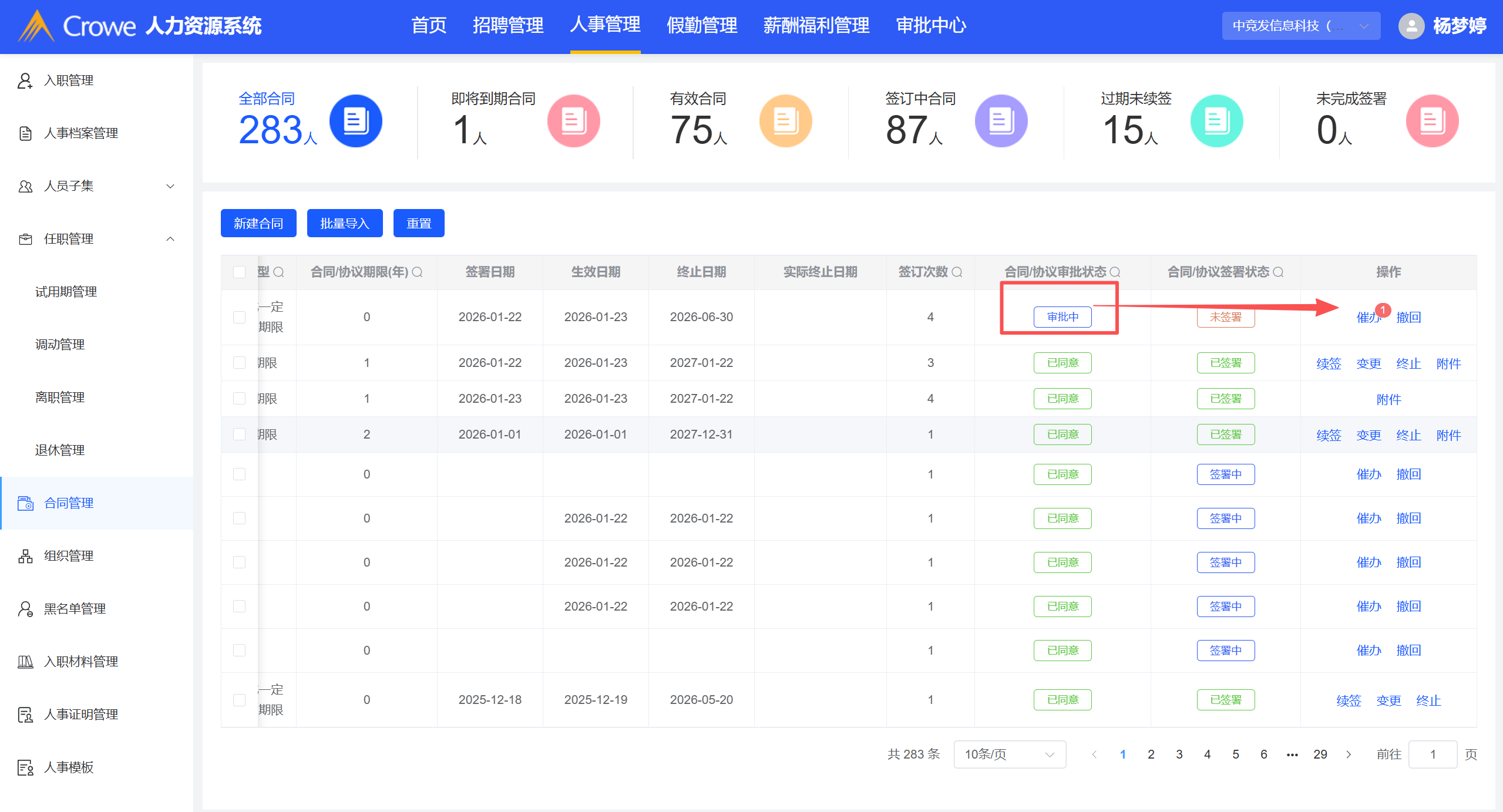Viewport: 1503px width, 812px height.
Task: Click the user avatar icon in header
Action: point(1411,26)
